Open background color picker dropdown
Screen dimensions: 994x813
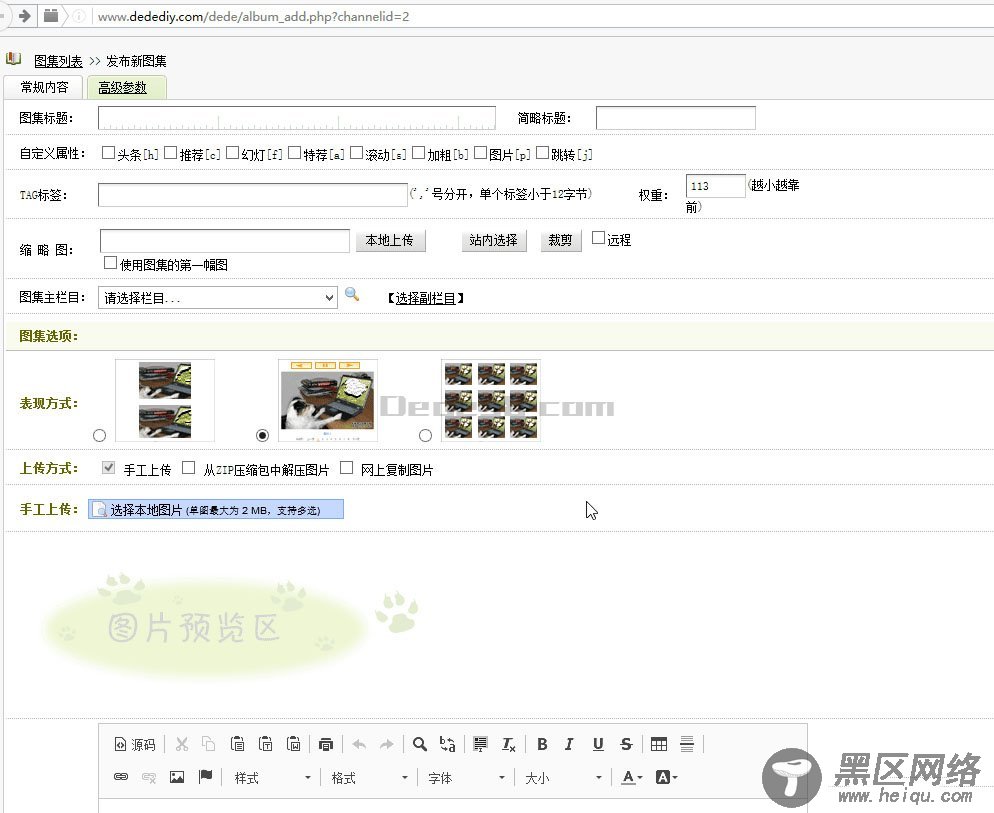point(666,777)
